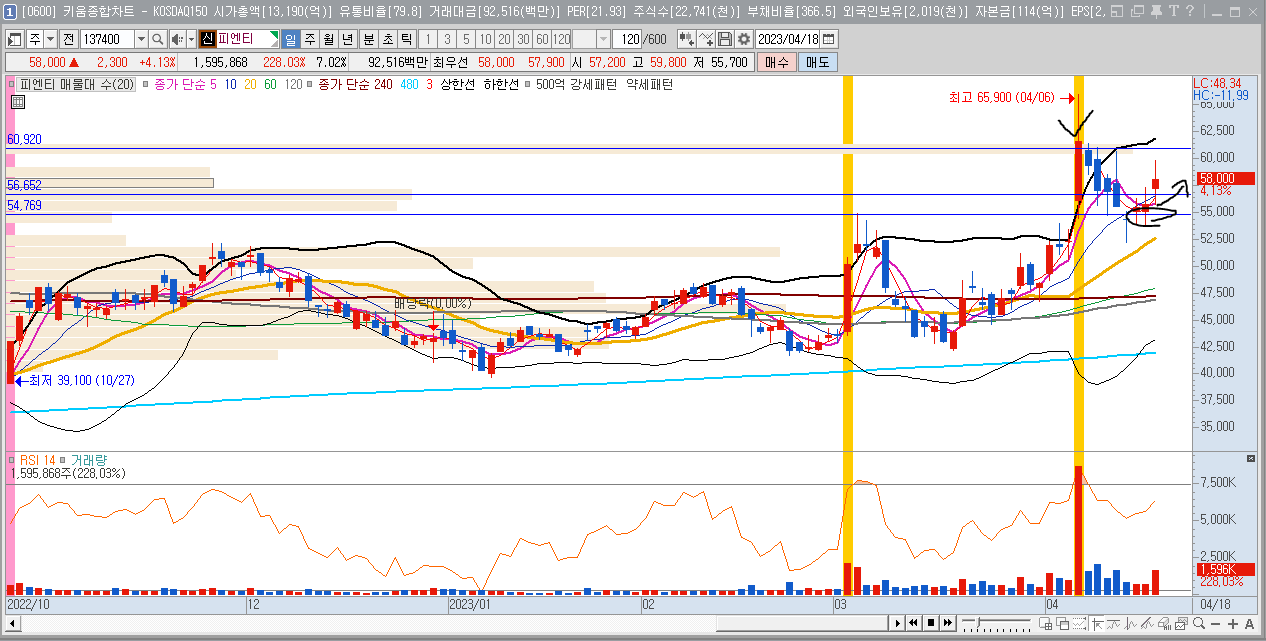The width and height of the screenshot is (1266, 641).
Task: Open the 주 dropdown arrow in toolbar
Action: (51, 39)
